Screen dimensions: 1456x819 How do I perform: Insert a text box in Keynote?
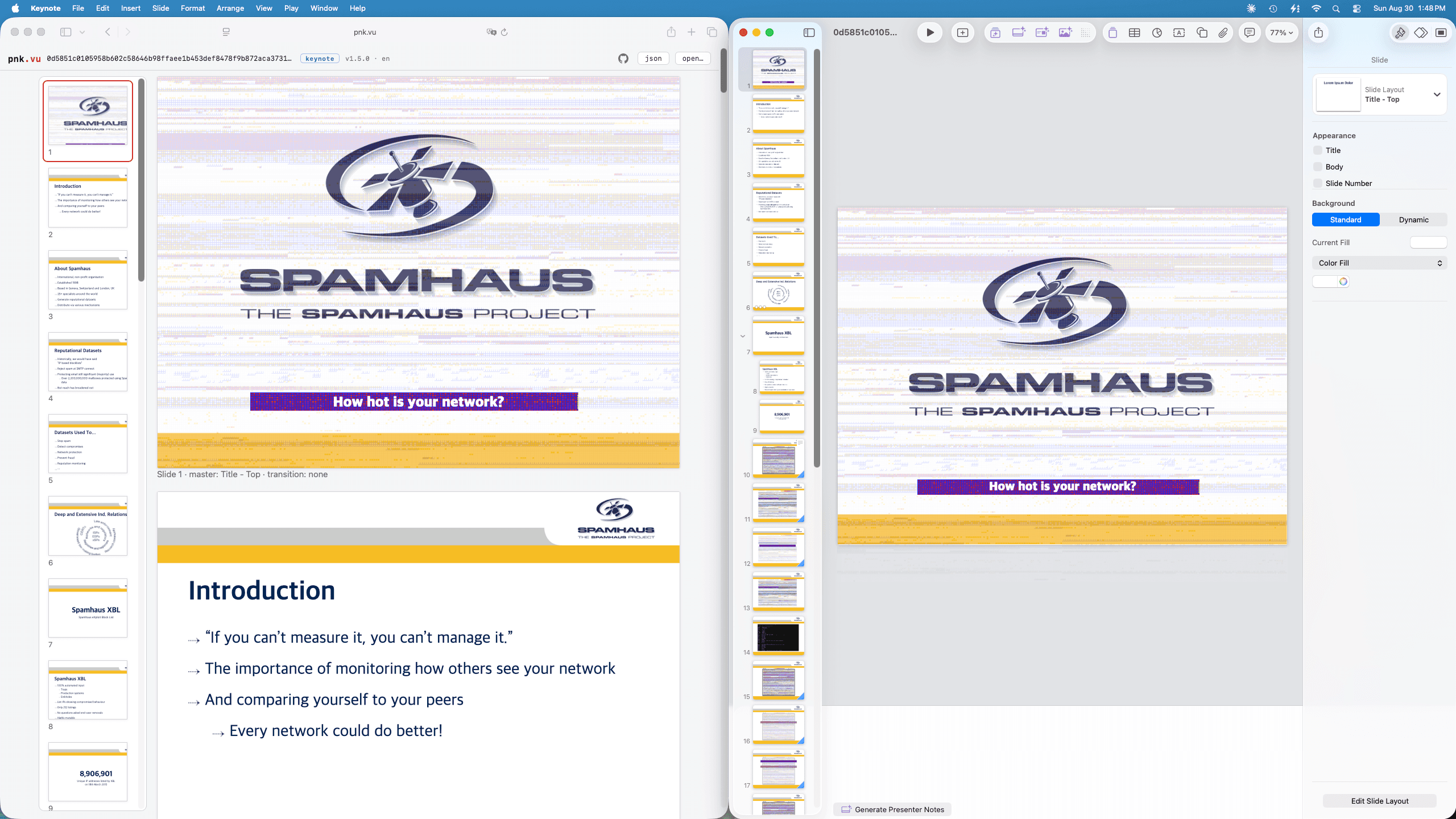coord(1179,32)
